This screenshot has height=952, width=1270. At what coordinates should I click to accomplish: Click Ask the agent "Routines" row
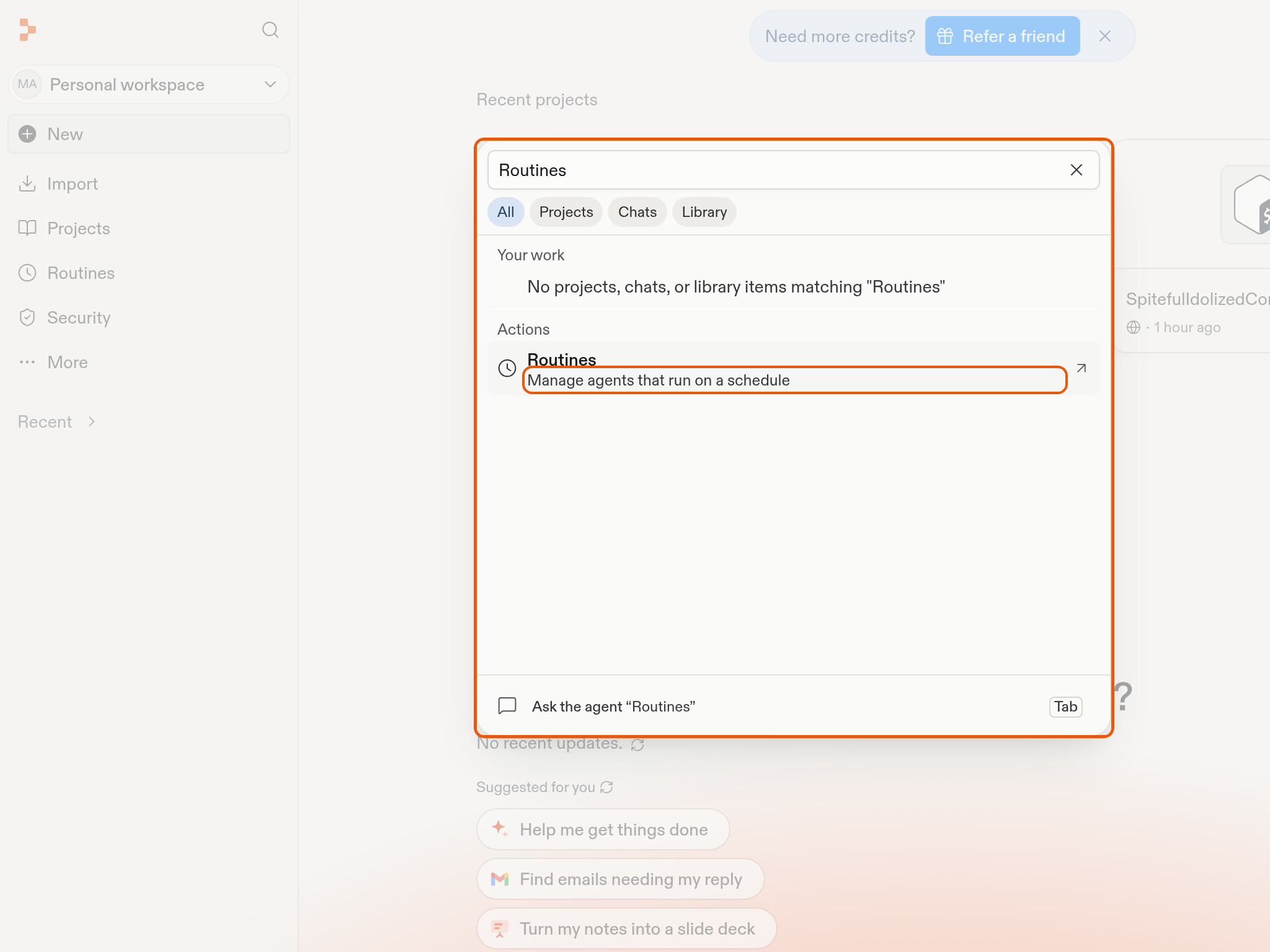793,707
